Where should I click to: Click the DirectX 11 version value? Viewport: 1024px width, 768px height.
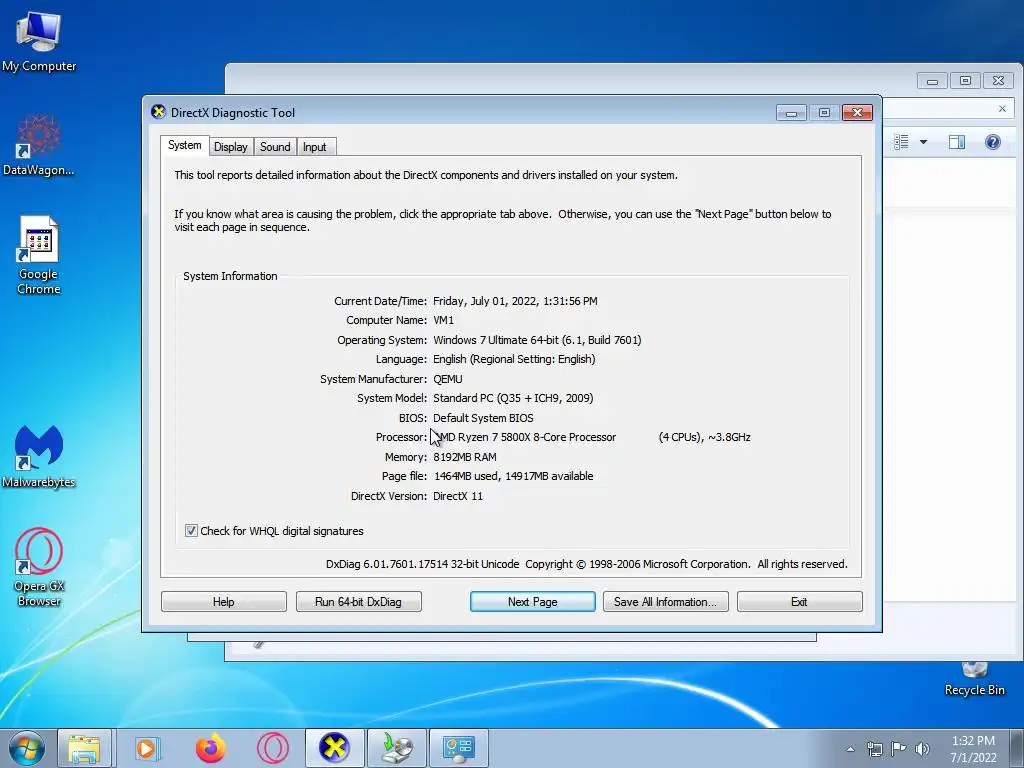tap(458, 496)
